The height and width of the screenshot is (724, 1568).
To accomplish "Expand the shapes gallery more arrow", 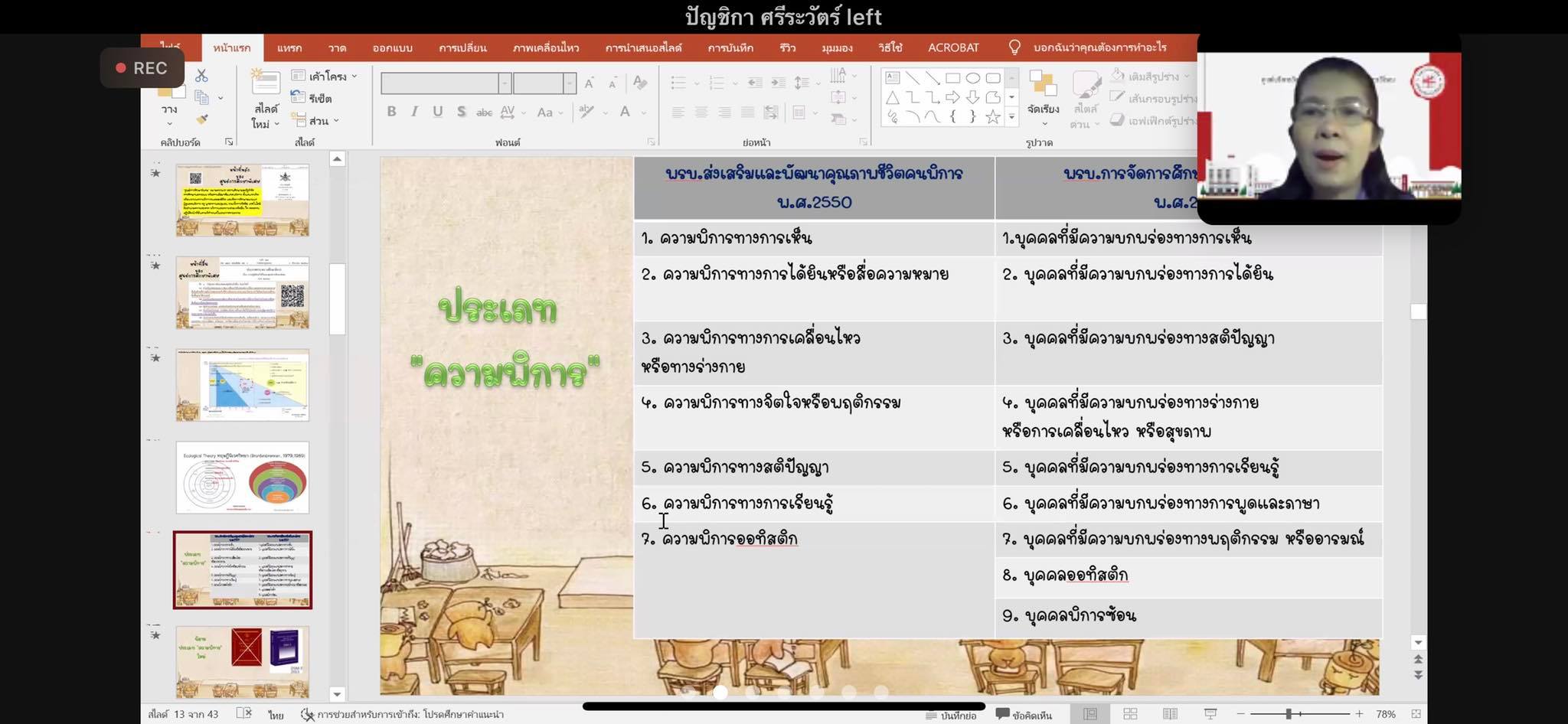I will 1011,117.
